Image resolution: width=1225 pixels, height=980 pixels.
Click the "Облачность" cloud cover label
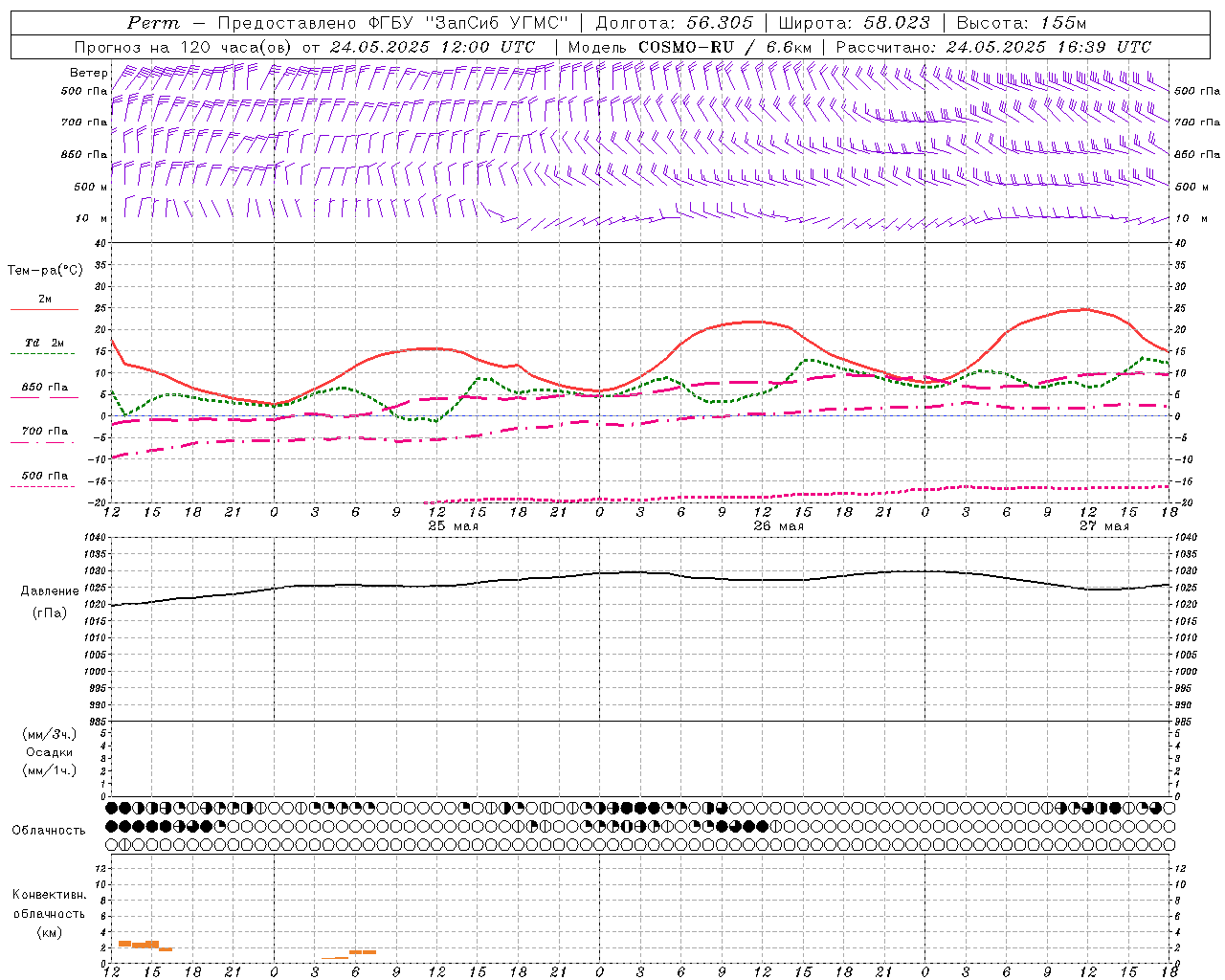coord(49,831)
